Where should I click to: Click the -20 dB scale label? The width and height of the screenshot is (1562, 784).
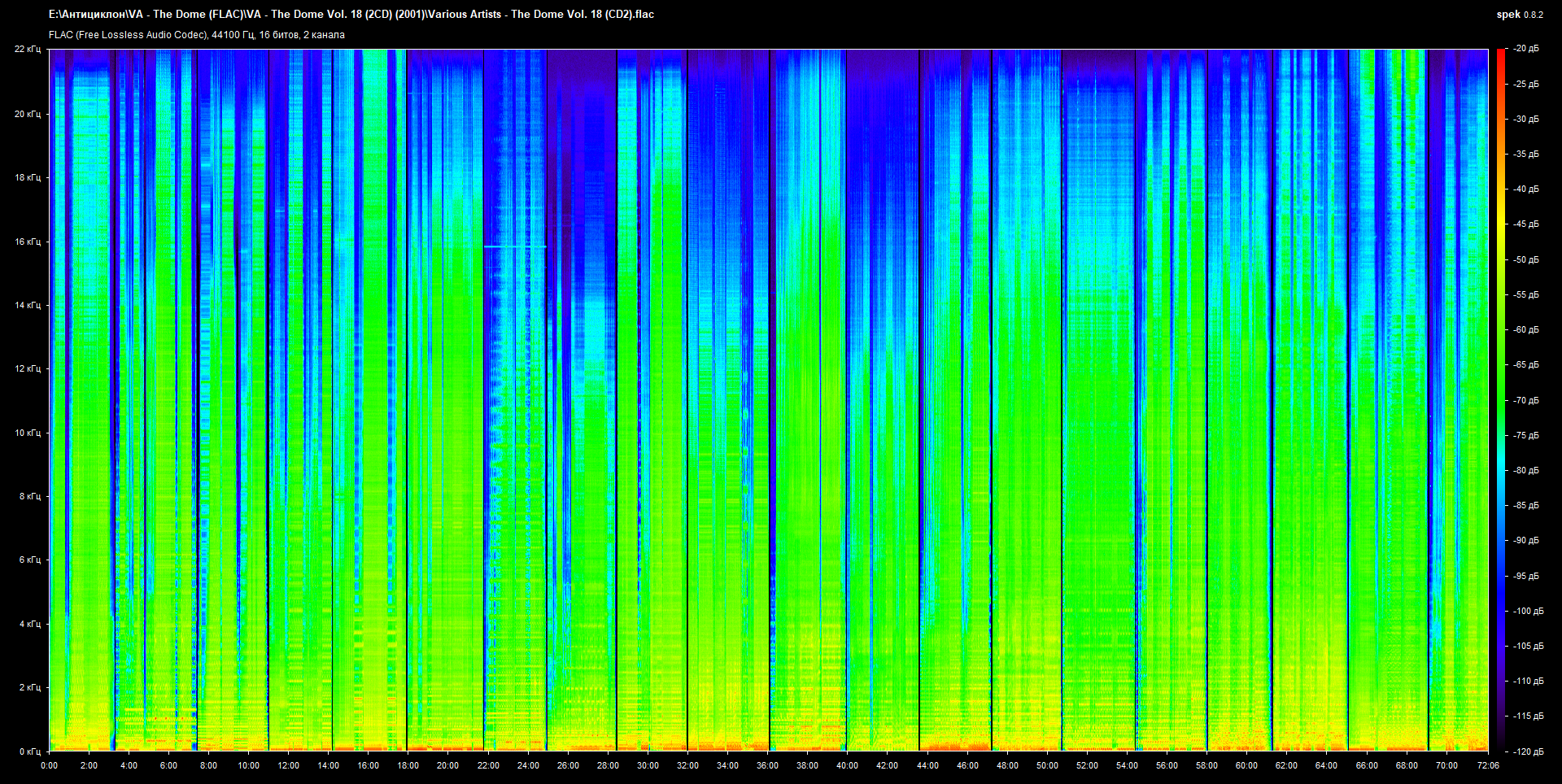coord(1525,49)
